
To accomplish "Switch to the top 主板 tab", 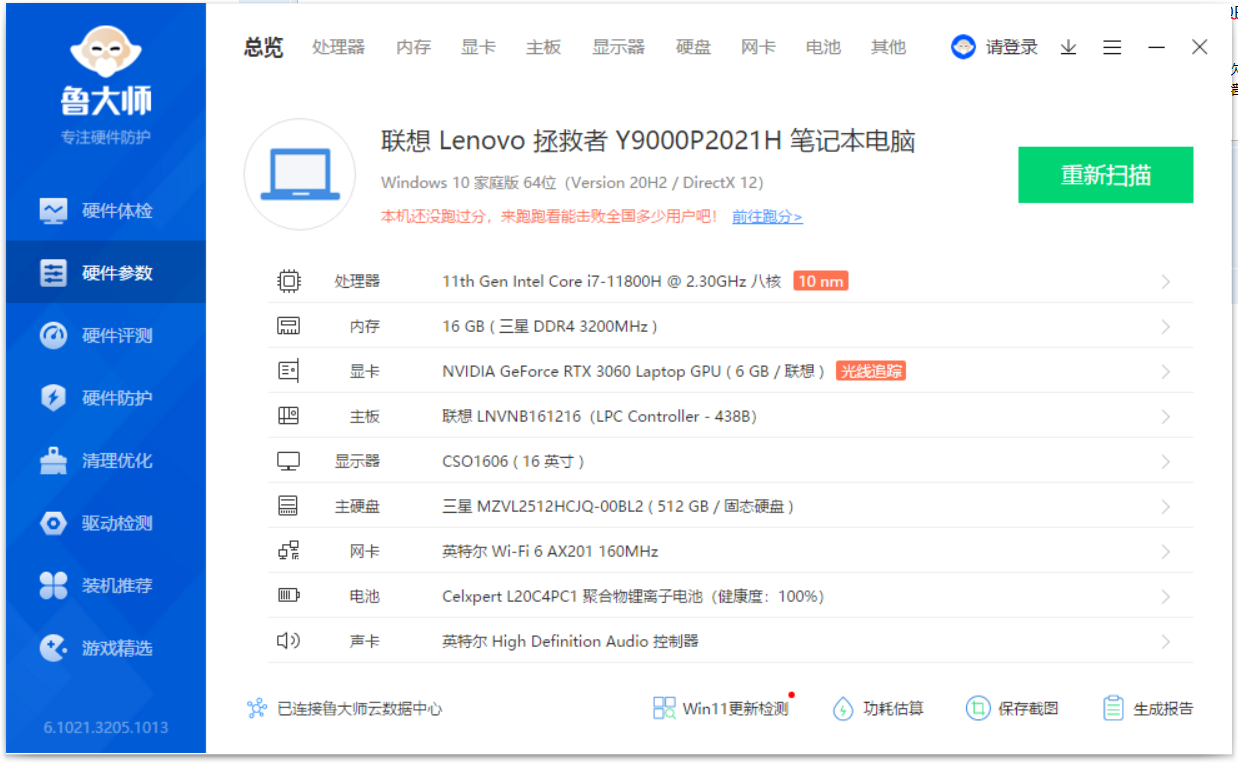I will point(543,47).
